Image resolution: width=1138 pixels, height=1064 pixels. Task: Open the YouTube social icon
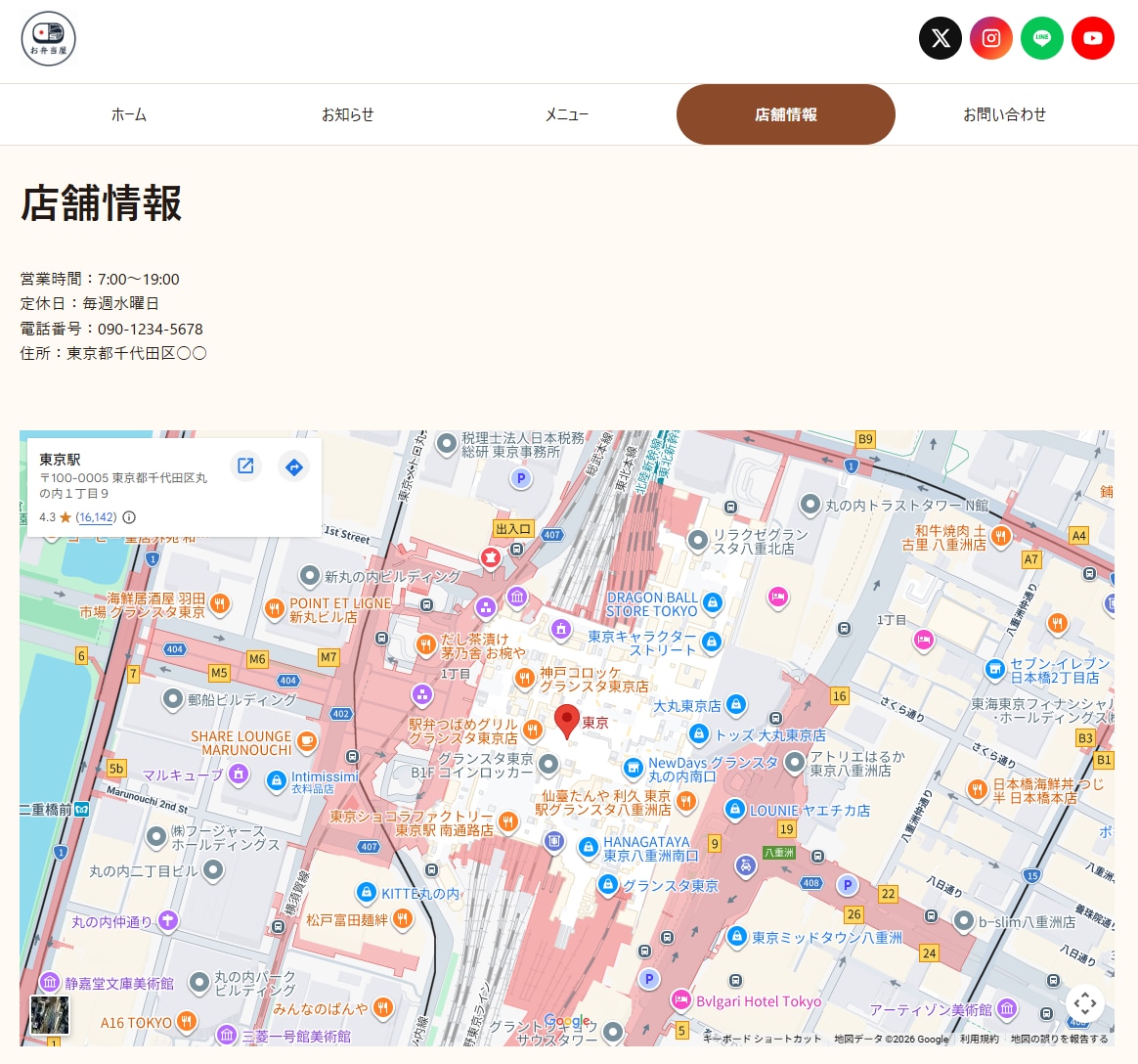(1092, 38)
